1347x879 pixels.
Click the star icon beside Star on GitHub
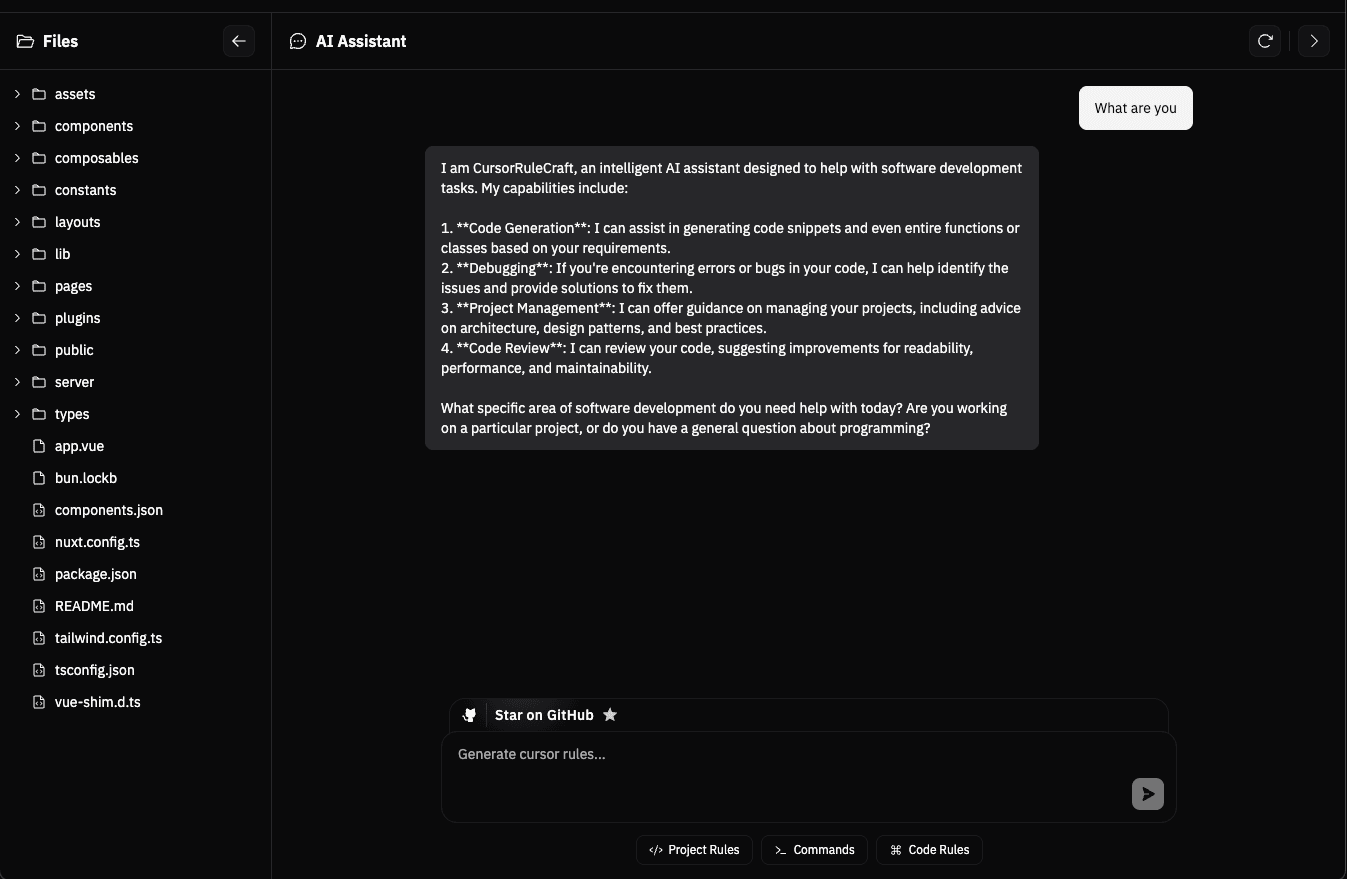610,714
